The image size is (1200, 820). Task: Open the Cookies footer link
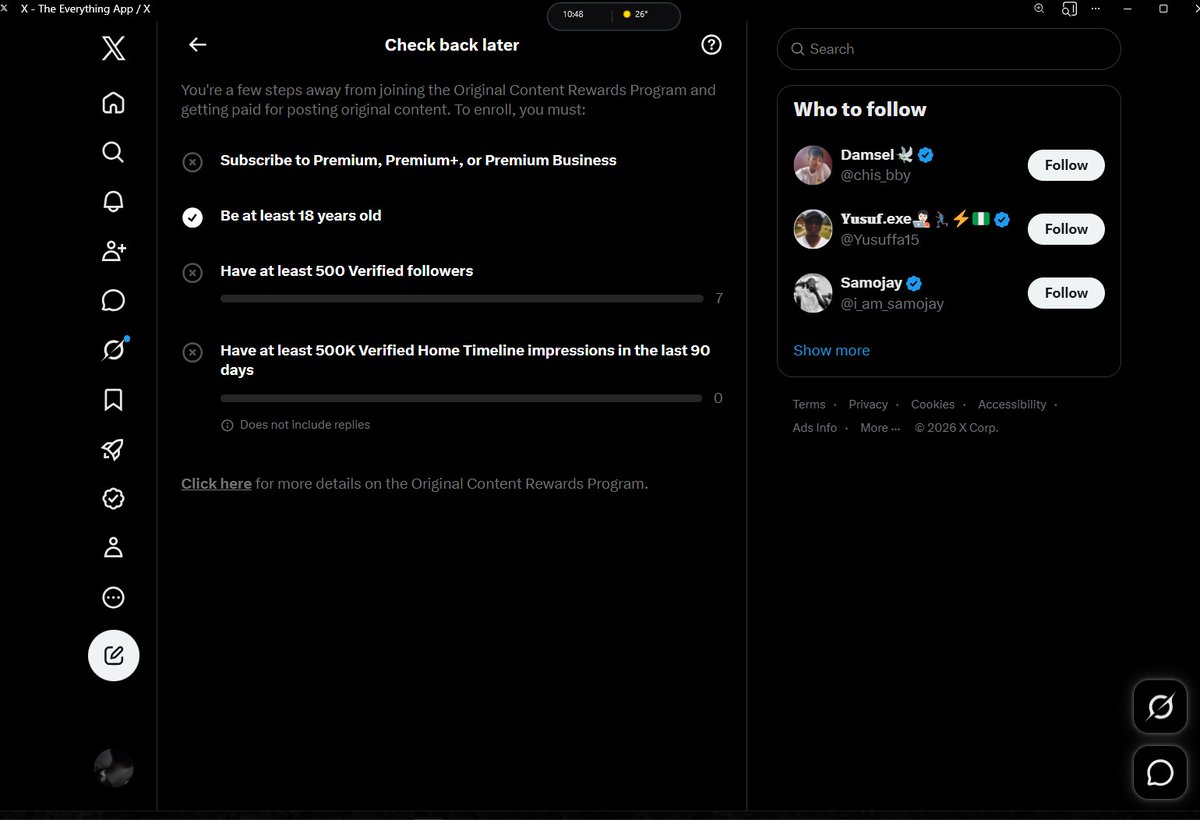[x=933, y=404]
